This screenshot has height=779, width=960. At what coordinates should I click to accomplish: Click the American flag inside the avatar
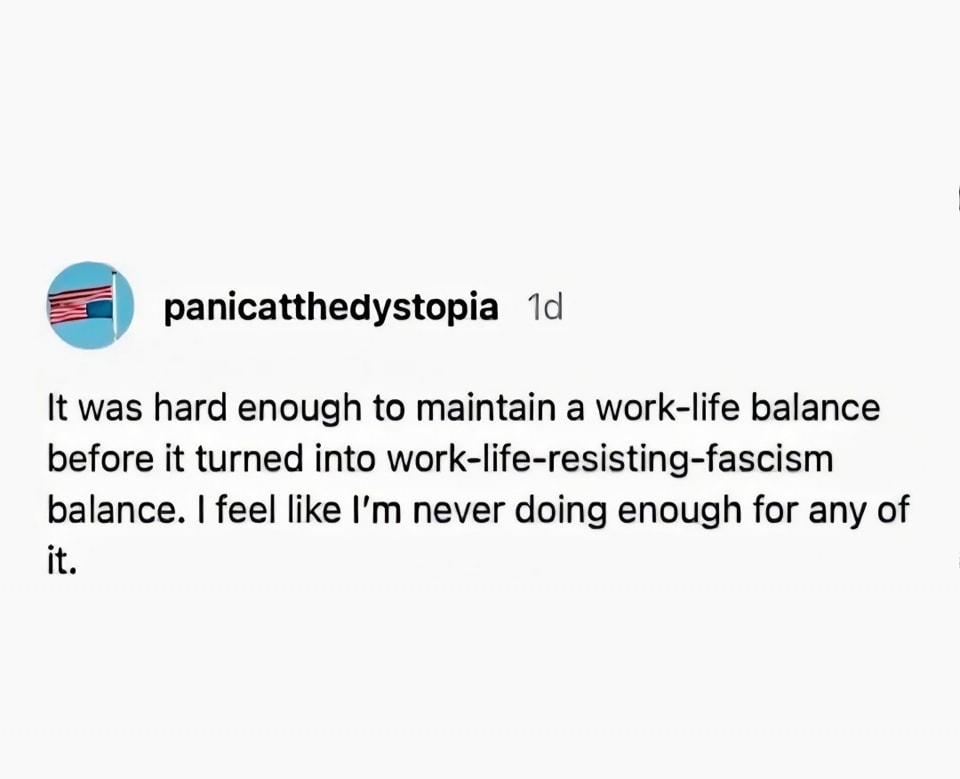point(80,304)
